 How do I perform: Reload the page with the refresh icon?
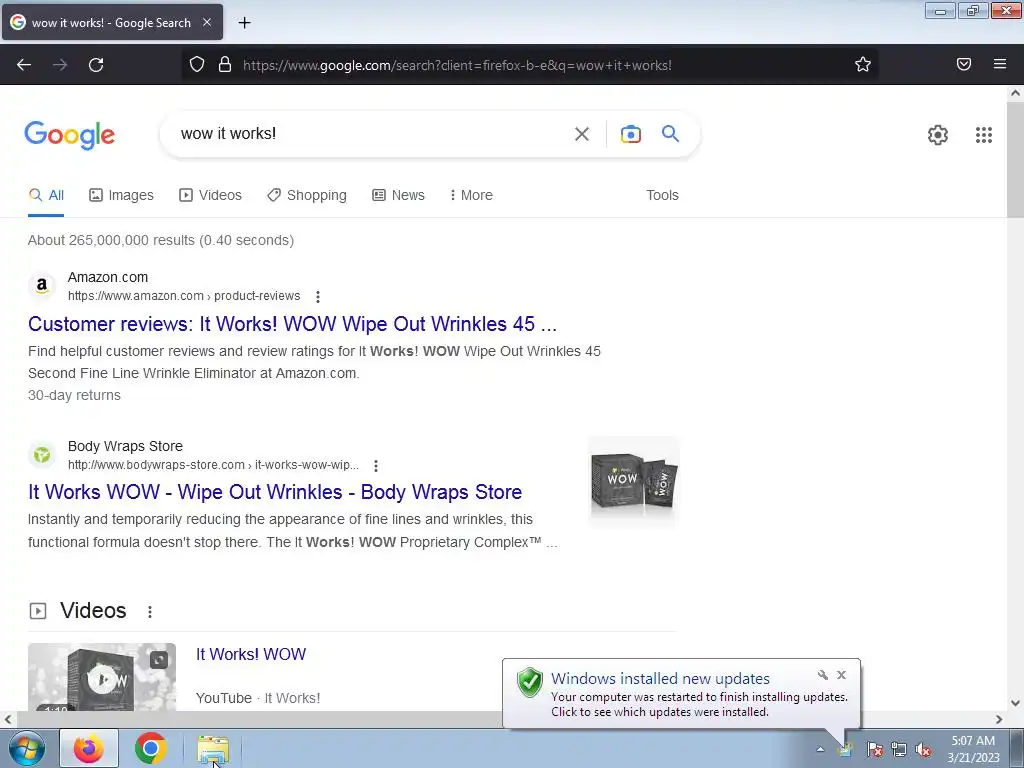coord(96,65)
